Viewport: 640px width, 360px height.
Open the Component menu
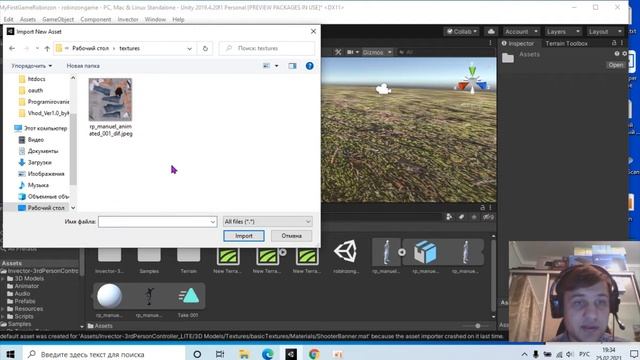[x=96, y=19]
